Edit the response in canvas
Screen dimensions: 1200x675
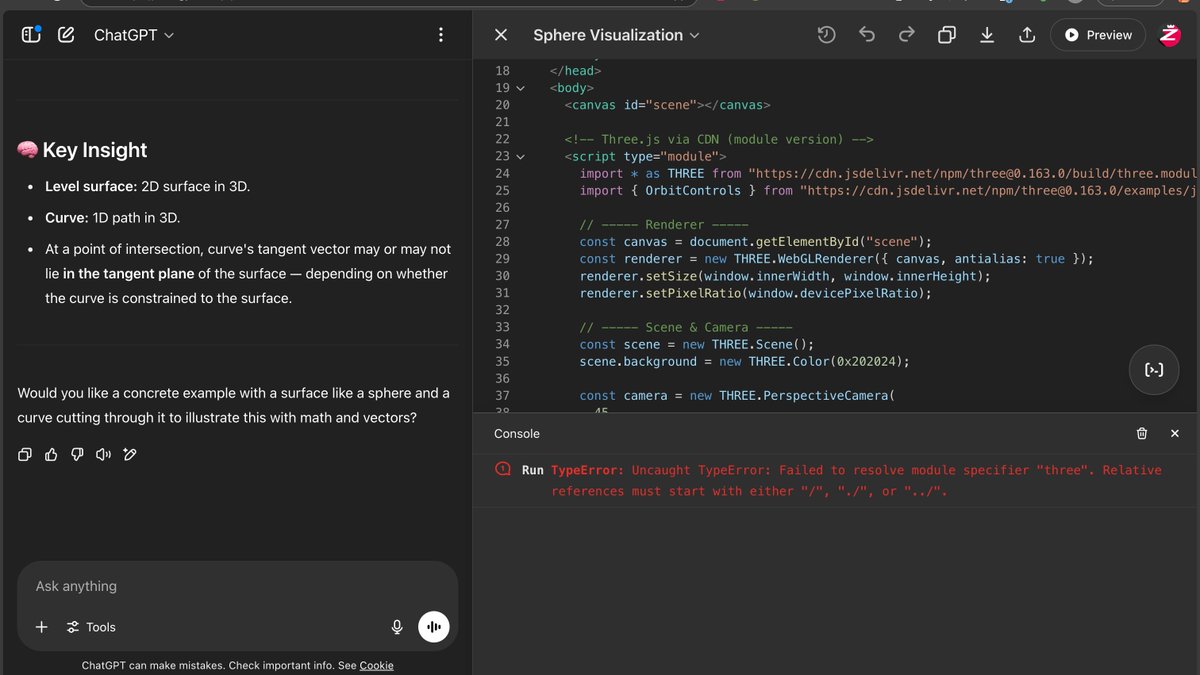(x=129, y=455)
